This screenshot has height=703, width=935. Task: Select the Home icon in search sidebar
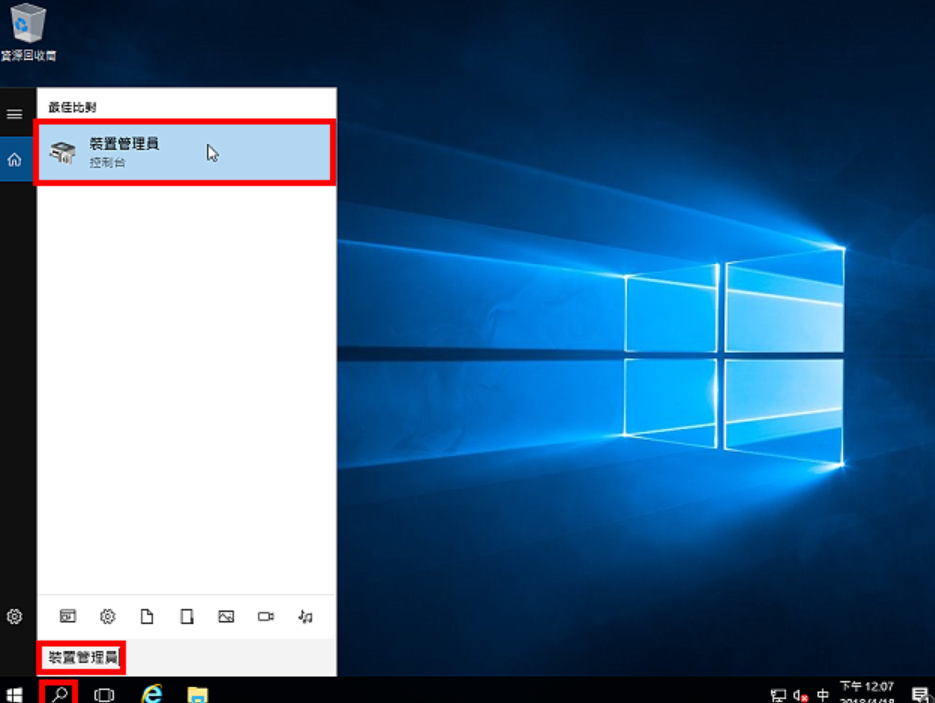click(14, 159)
